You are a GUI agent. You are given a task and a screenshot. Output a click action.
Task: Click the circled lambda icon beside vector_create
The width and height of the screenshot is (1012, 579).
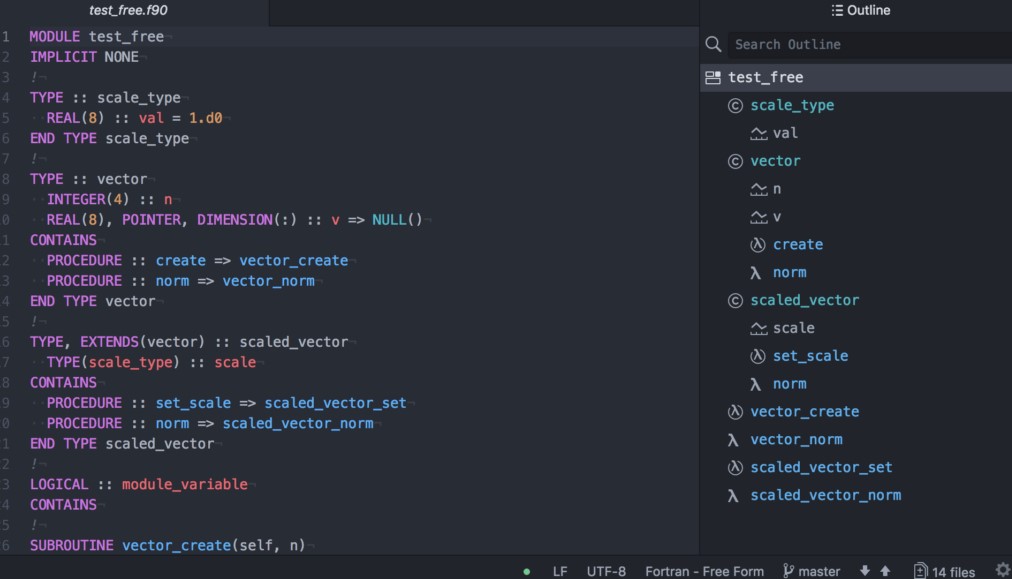click(x=735, y=411)
